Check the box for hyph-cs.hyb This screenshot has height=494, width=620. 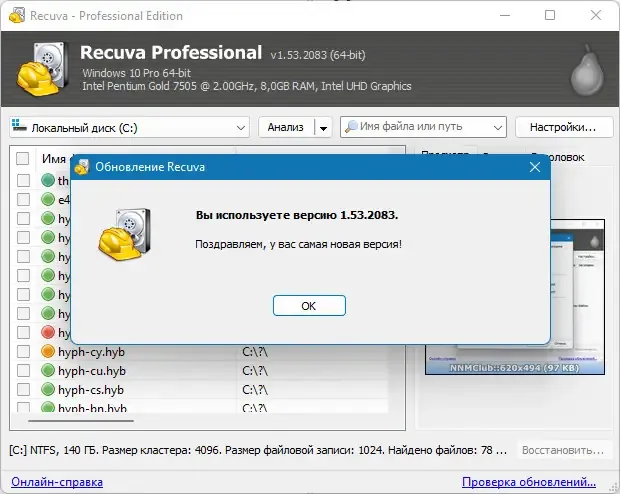pos(23,389)
